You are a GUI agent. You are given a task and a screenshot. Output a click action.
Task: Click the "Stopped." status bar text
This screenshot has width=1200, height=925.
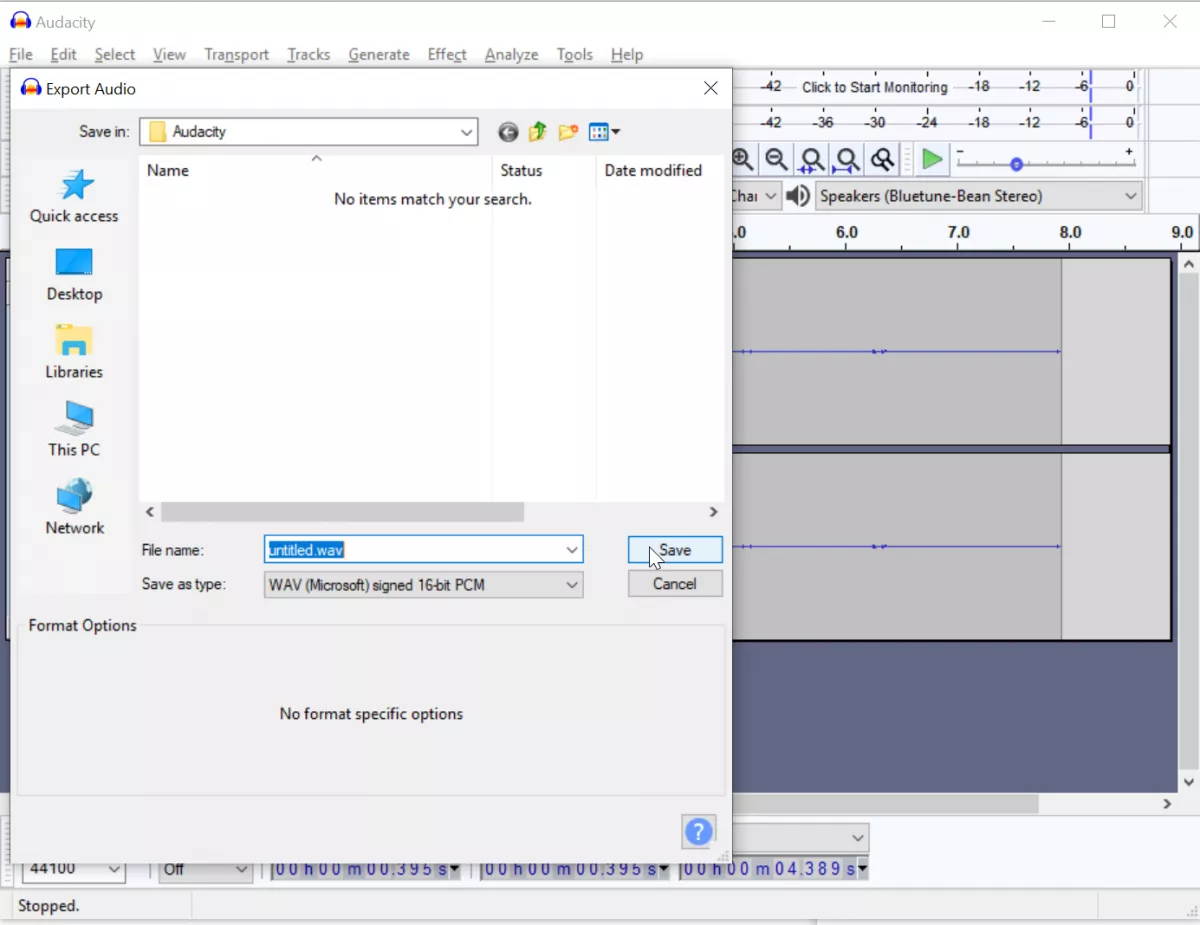[49, 906]
